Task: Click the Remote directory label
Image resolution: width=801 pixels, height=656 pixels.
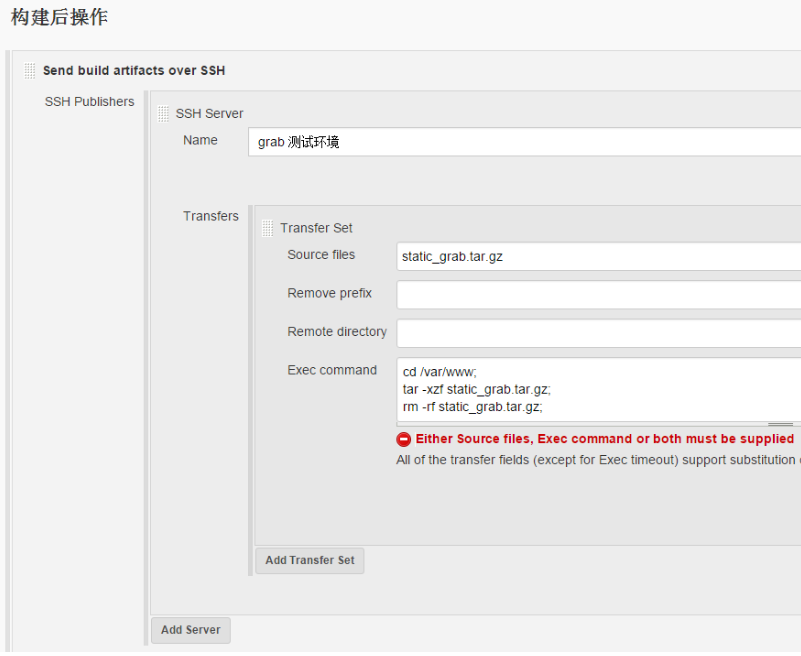Action: [337, 332]
